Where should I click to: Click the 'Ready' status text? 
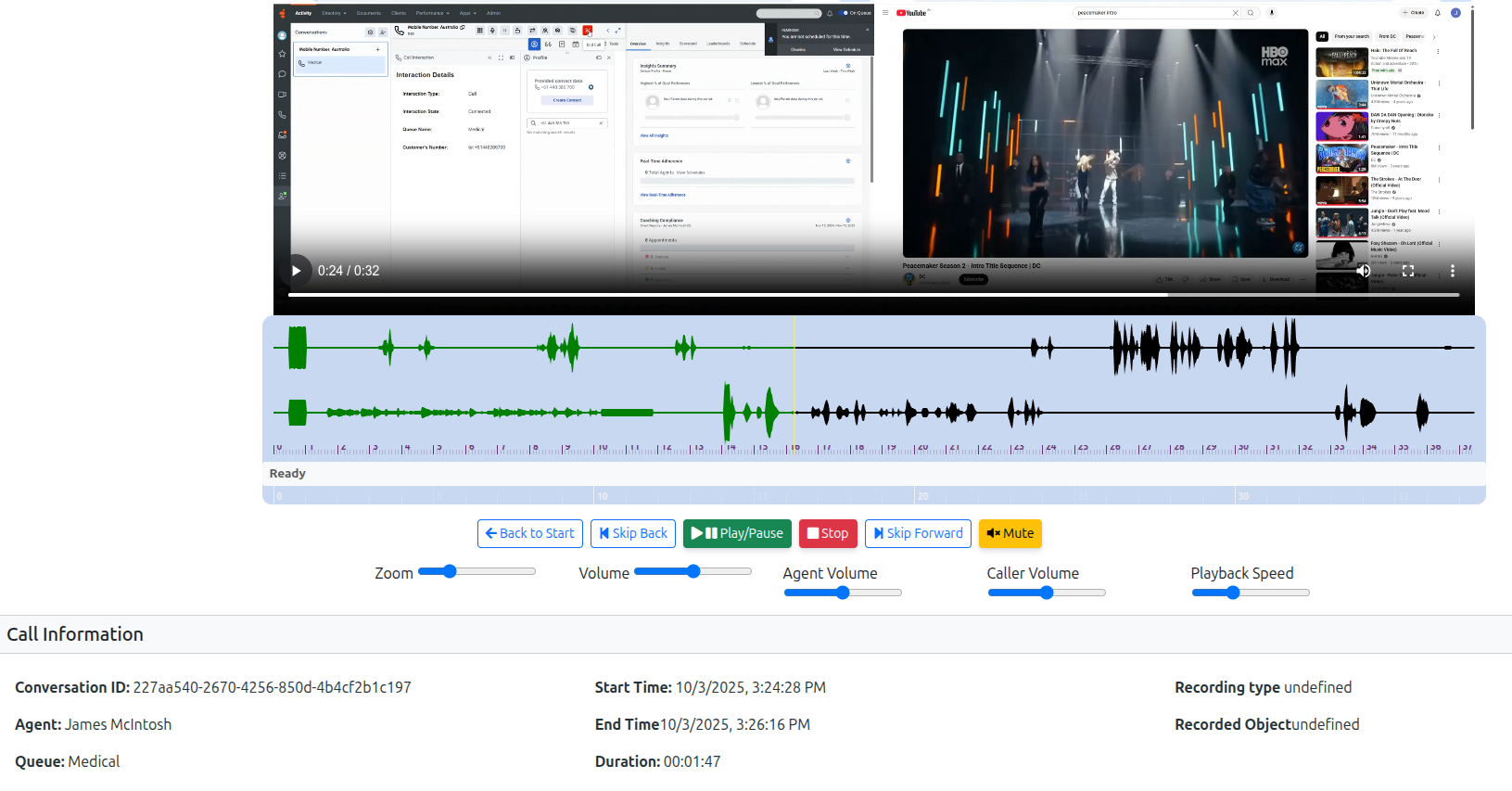point(287,473)
